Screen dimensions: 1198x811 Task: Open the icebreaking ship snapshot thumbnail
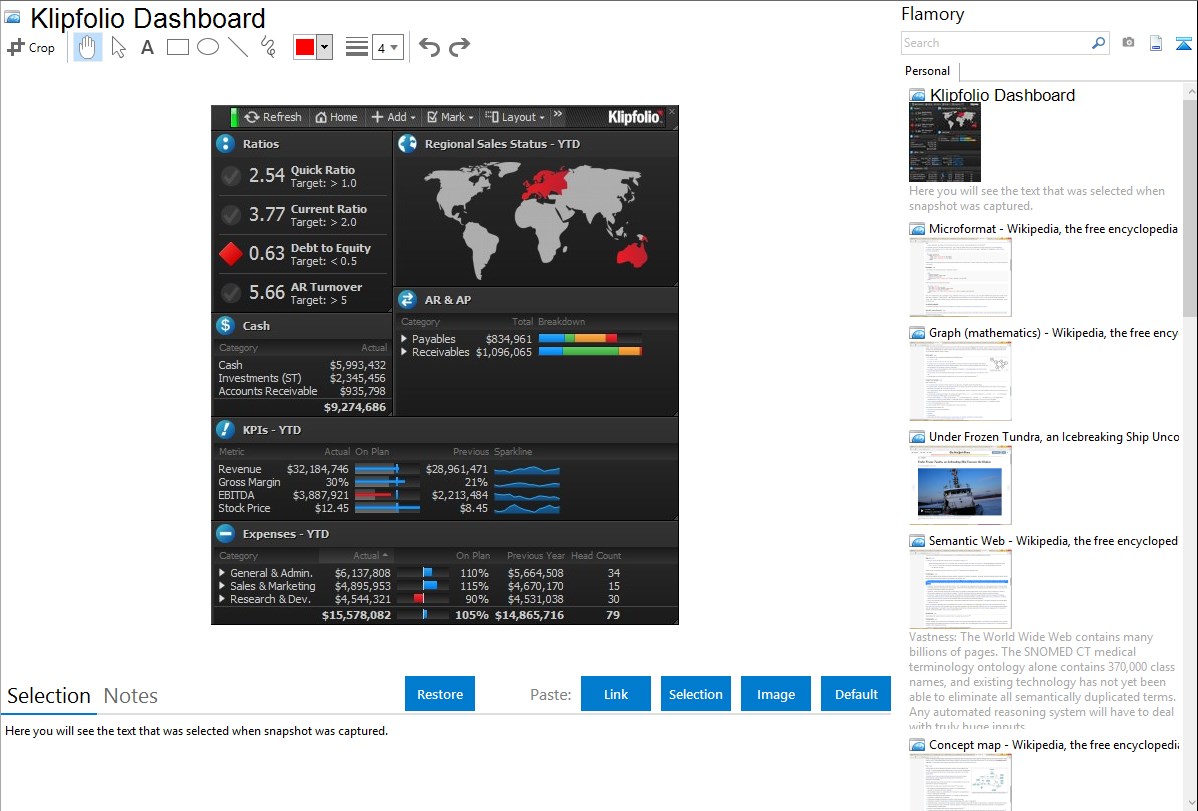click(960, 485)
